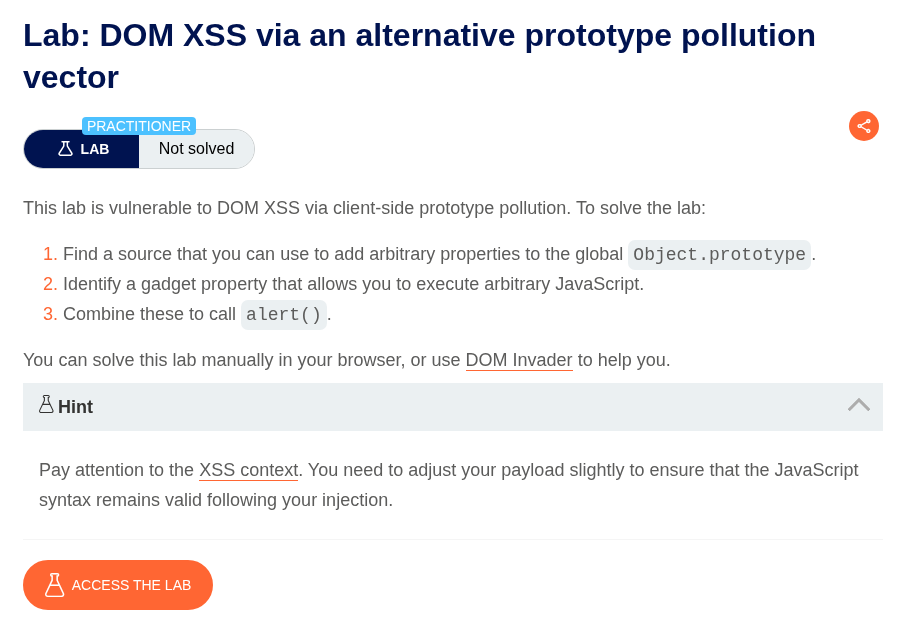Click the white LAB label text
Viewport: 903px width, 618px height.
[x=95, y=149]
